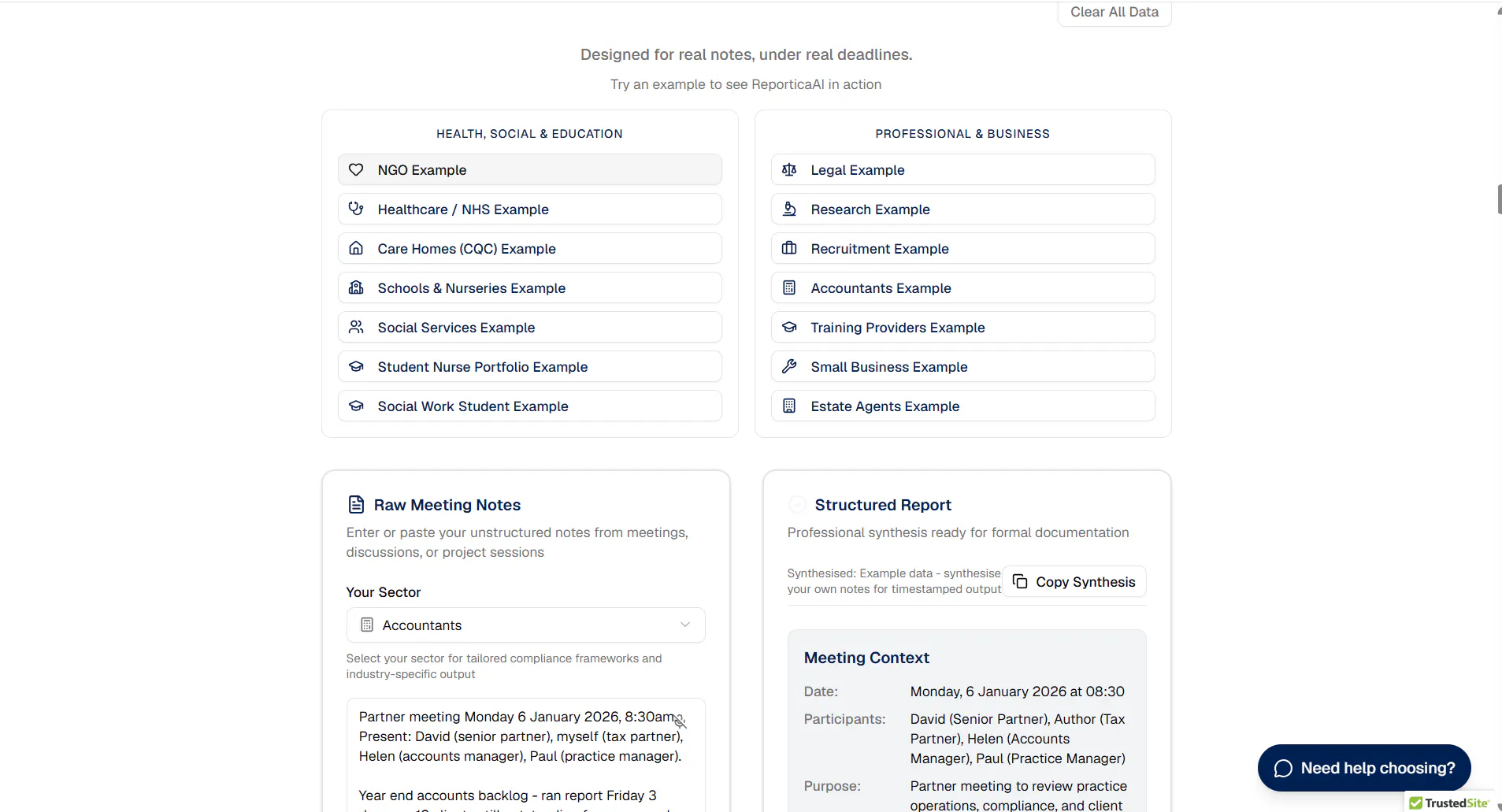
Task: Click the Participants label in Meeting Context
Action: click(x=844, y=719)
